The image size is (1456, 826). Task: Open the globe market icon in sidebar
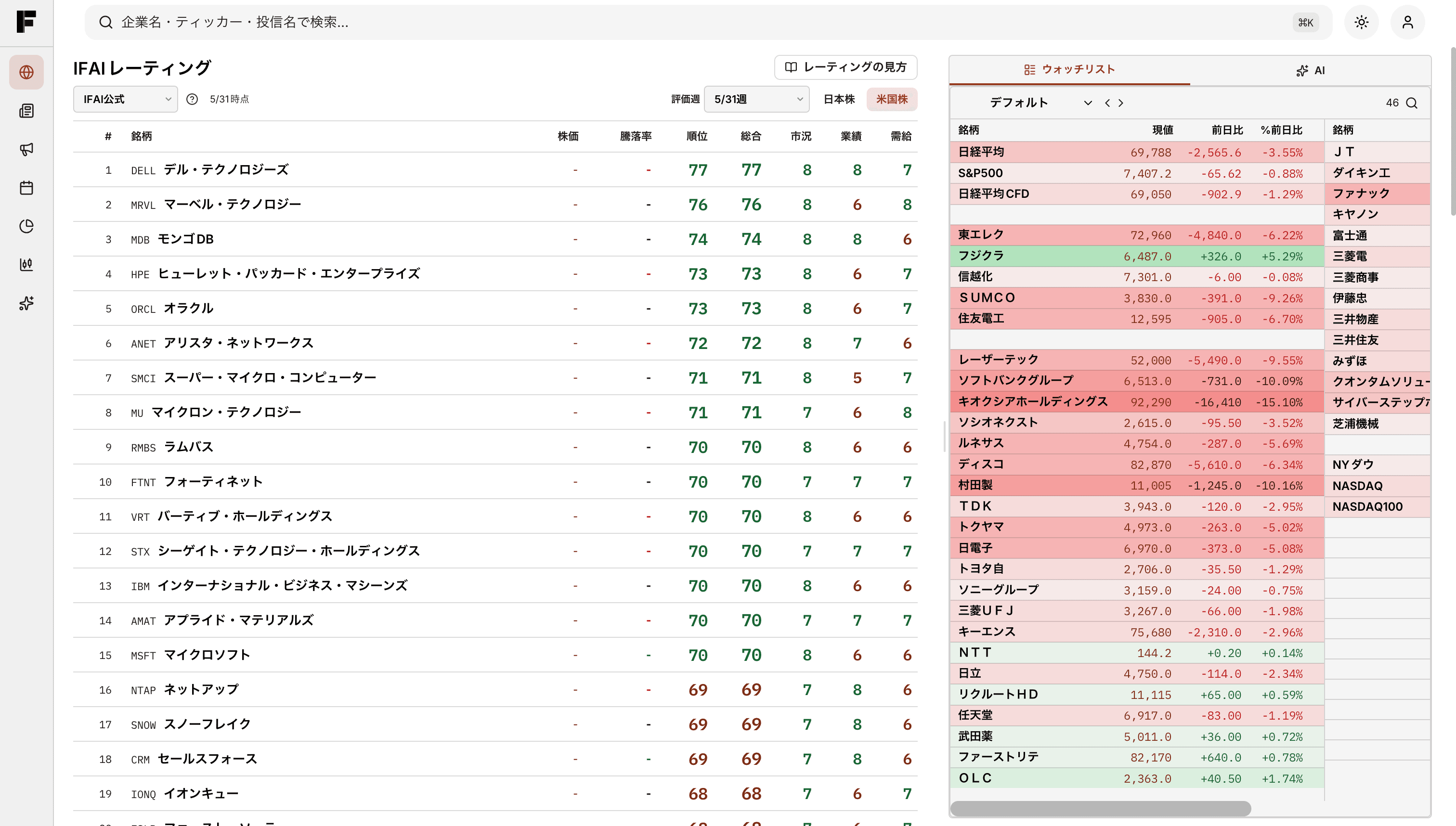tap(26, 72)
